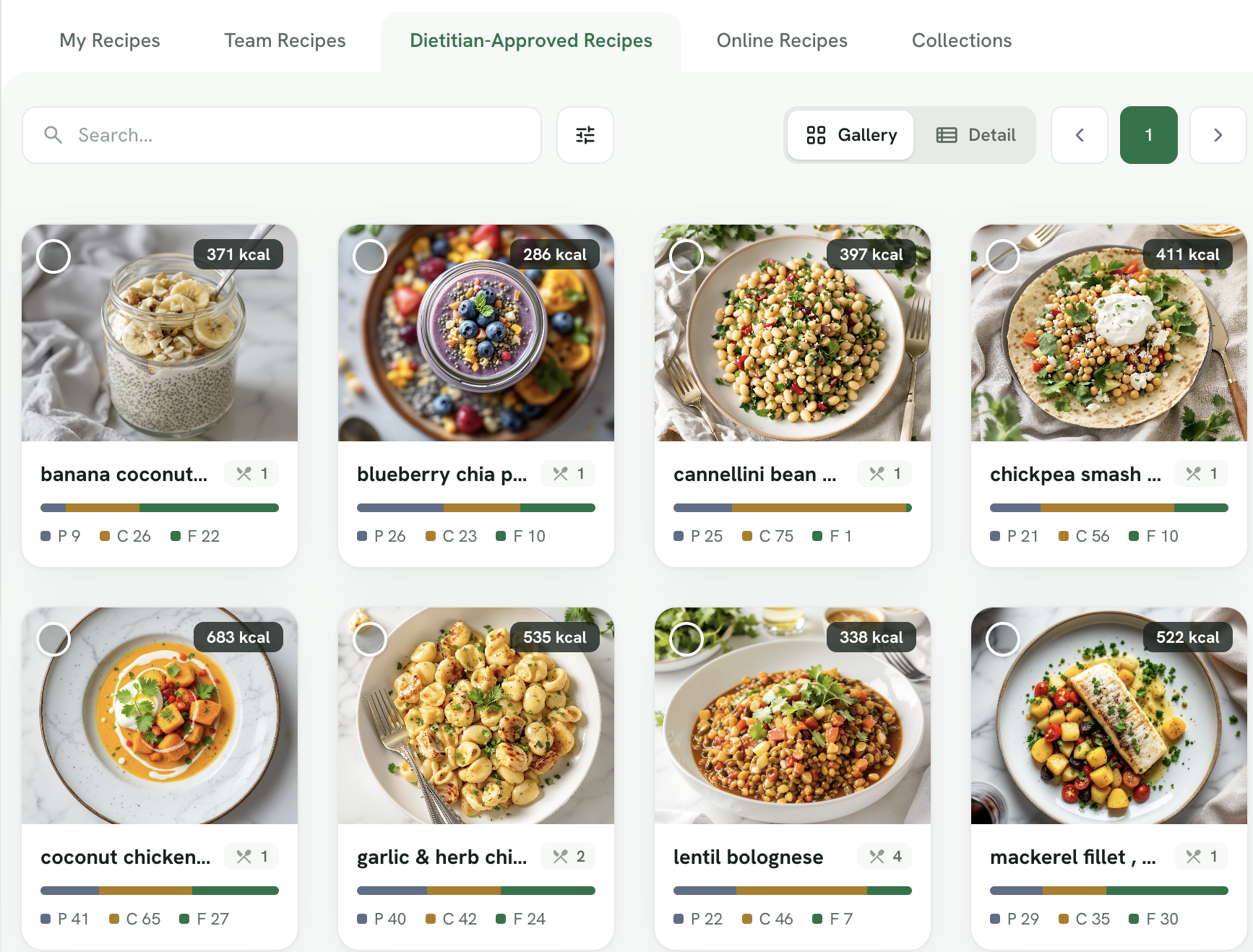This screenshot has height=952, width=1253.
Task: Click page number 1 button
Action: 1148,135
